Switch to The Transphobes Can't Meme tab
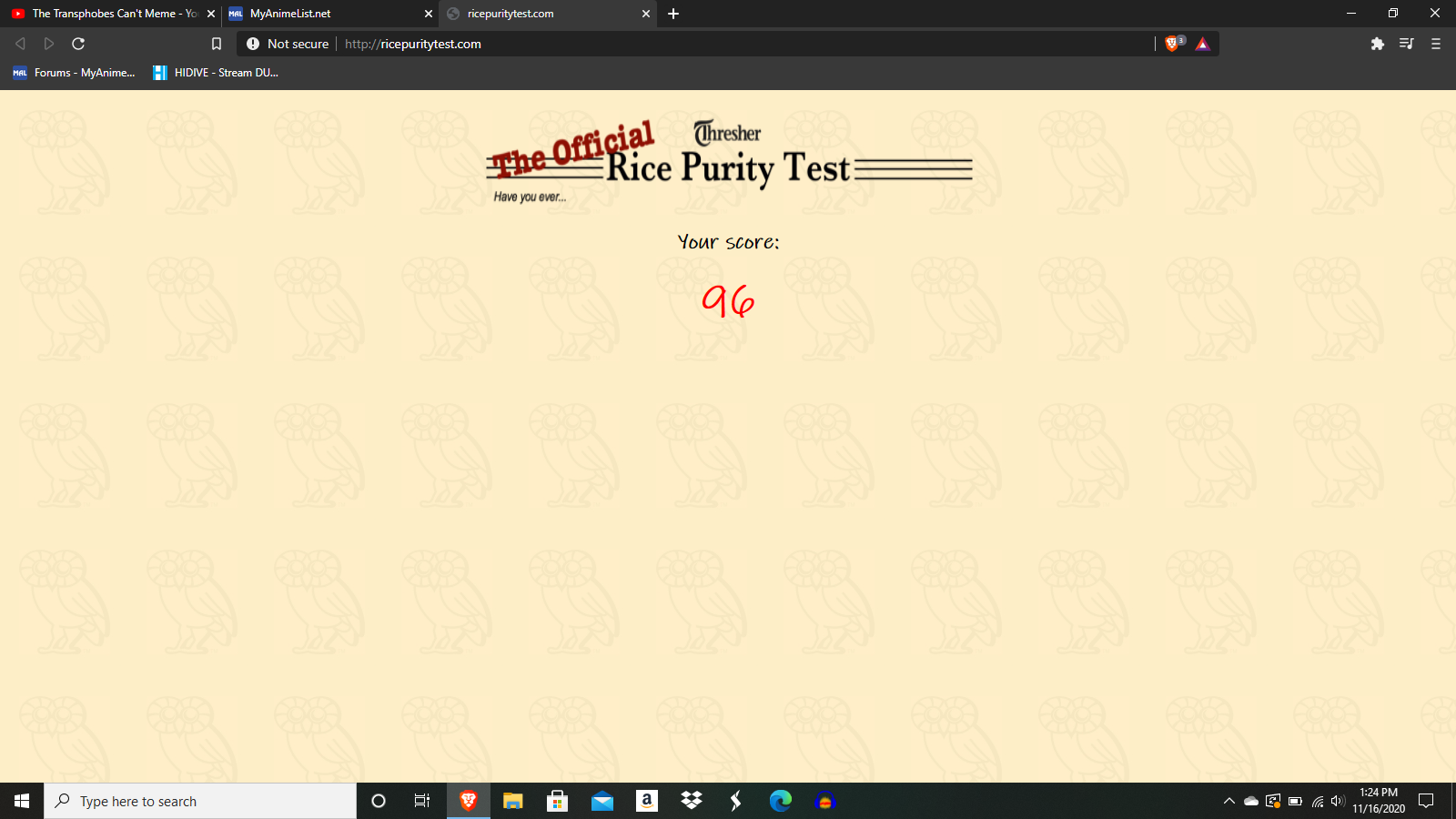 (107, 14)
